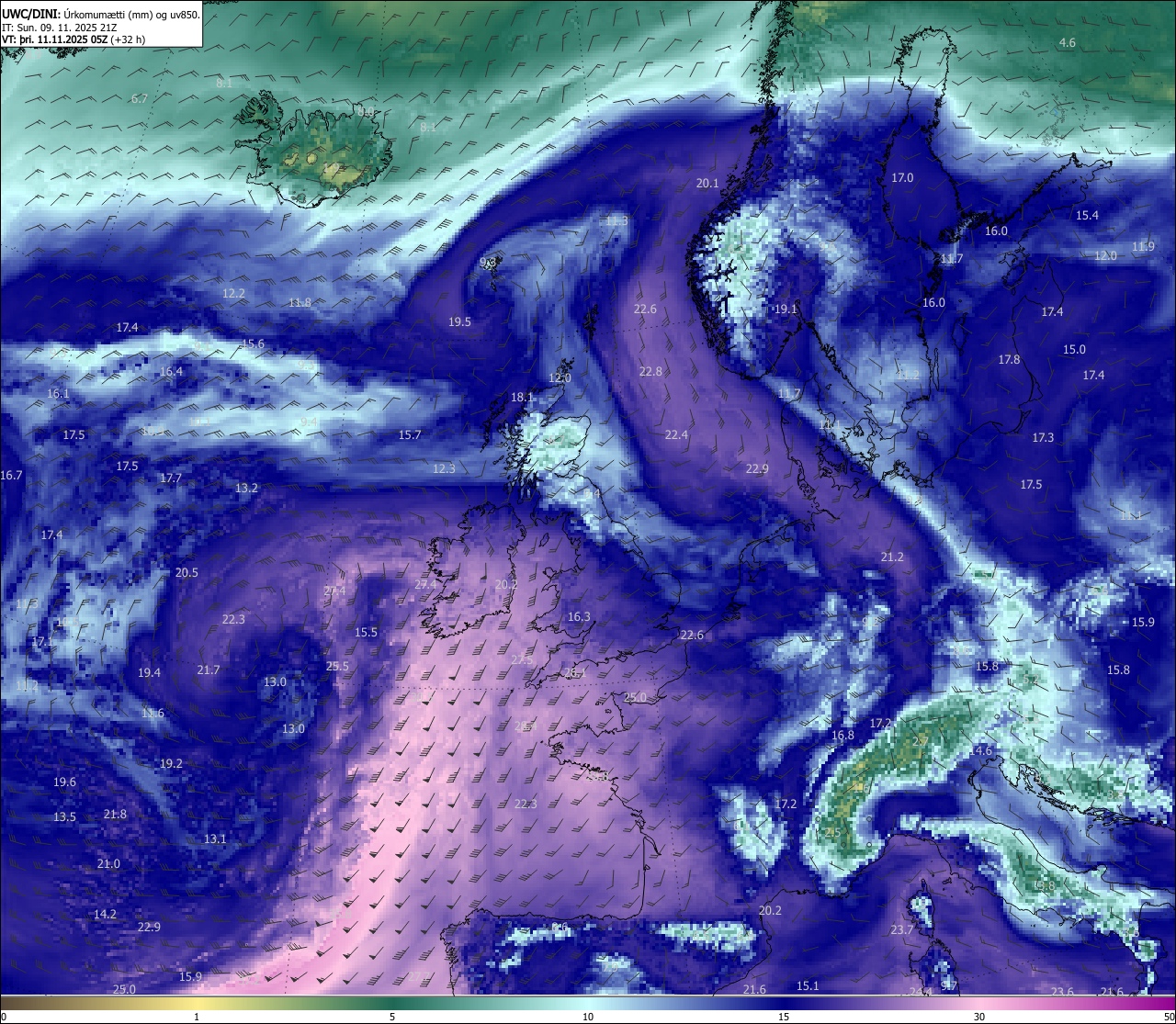The height and width of the screenshot is (1024, 1176).
Task: Click the 16.7 value at the left edge
Action: point(11,475)
